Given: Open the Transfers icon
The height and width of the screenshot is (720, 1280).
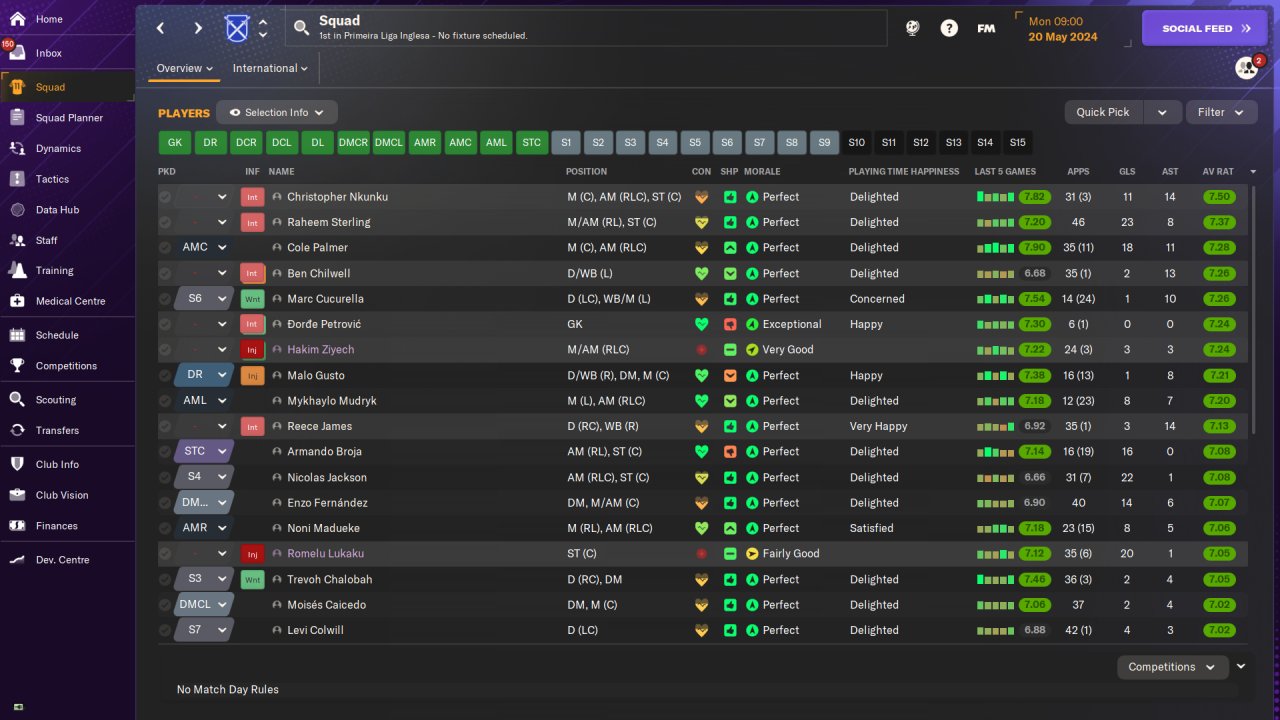Looking at the screenshot, I should [x=17, y=430].
